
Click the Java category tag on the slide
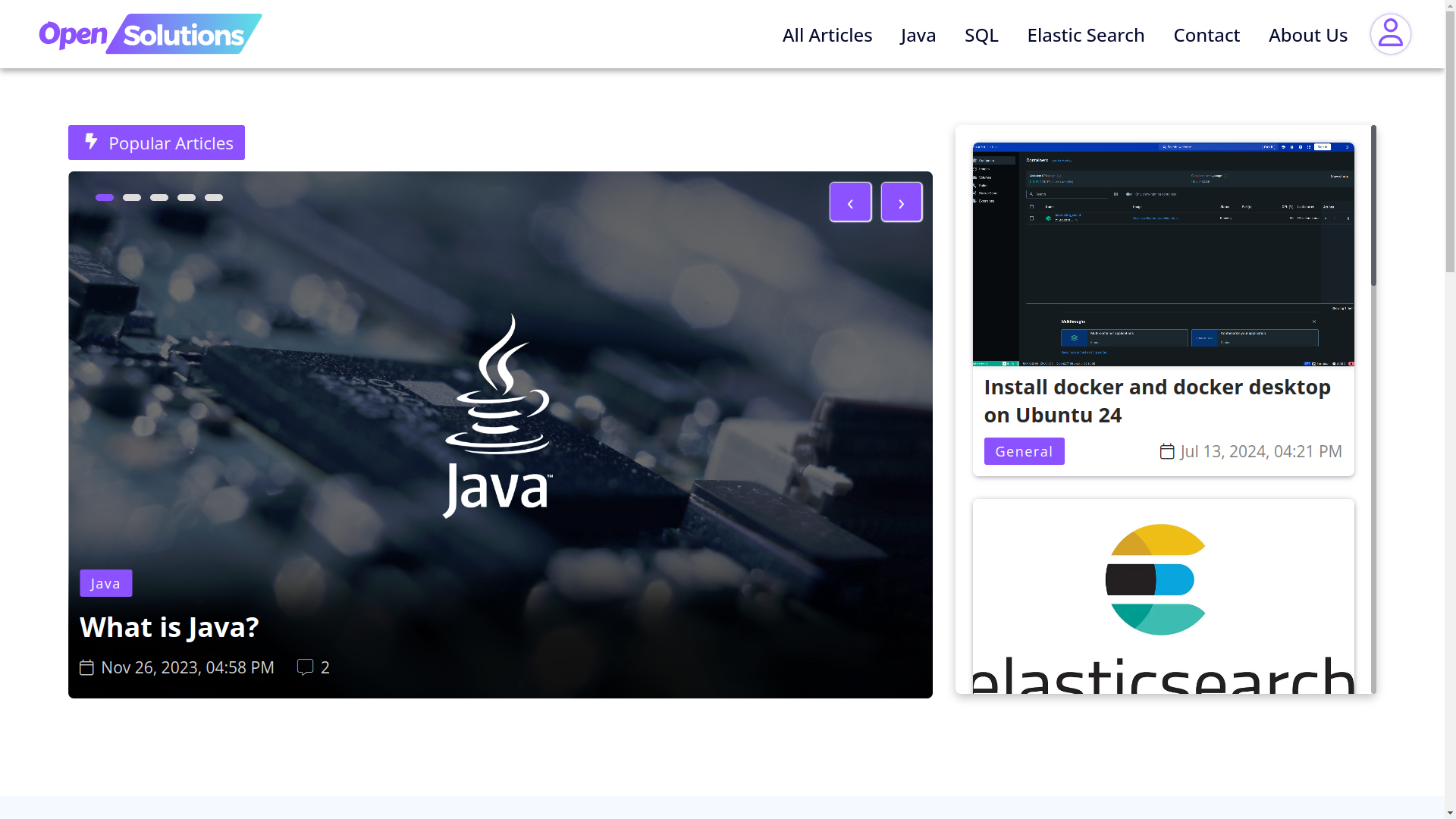click(x=106, y=583)
